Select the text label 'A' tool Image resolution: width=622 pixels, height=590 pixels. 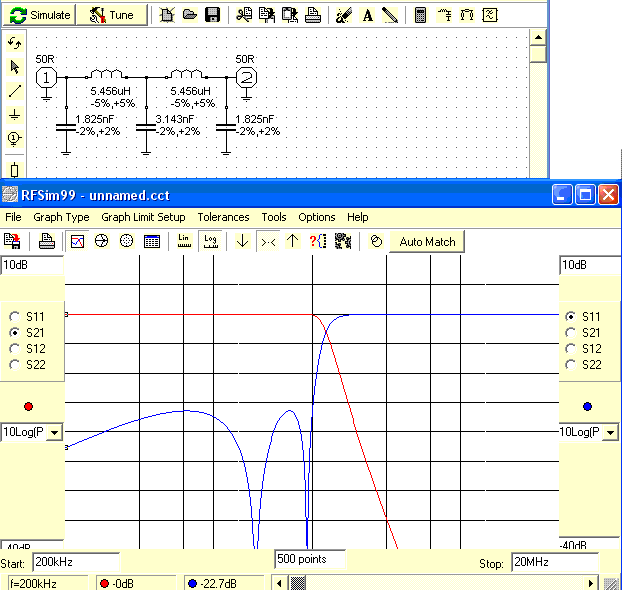pos(367,15)
